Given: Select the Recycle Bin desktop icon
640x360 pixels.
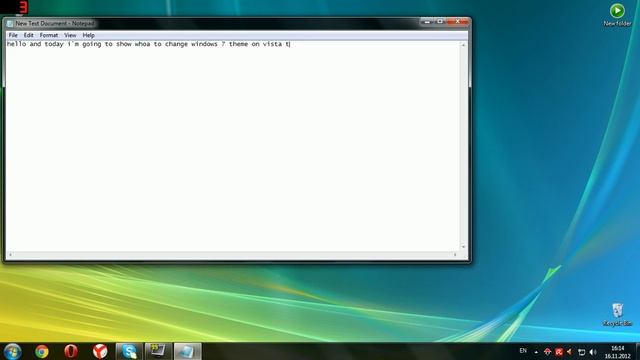Looking at the screenshot, I should (617, 314).
